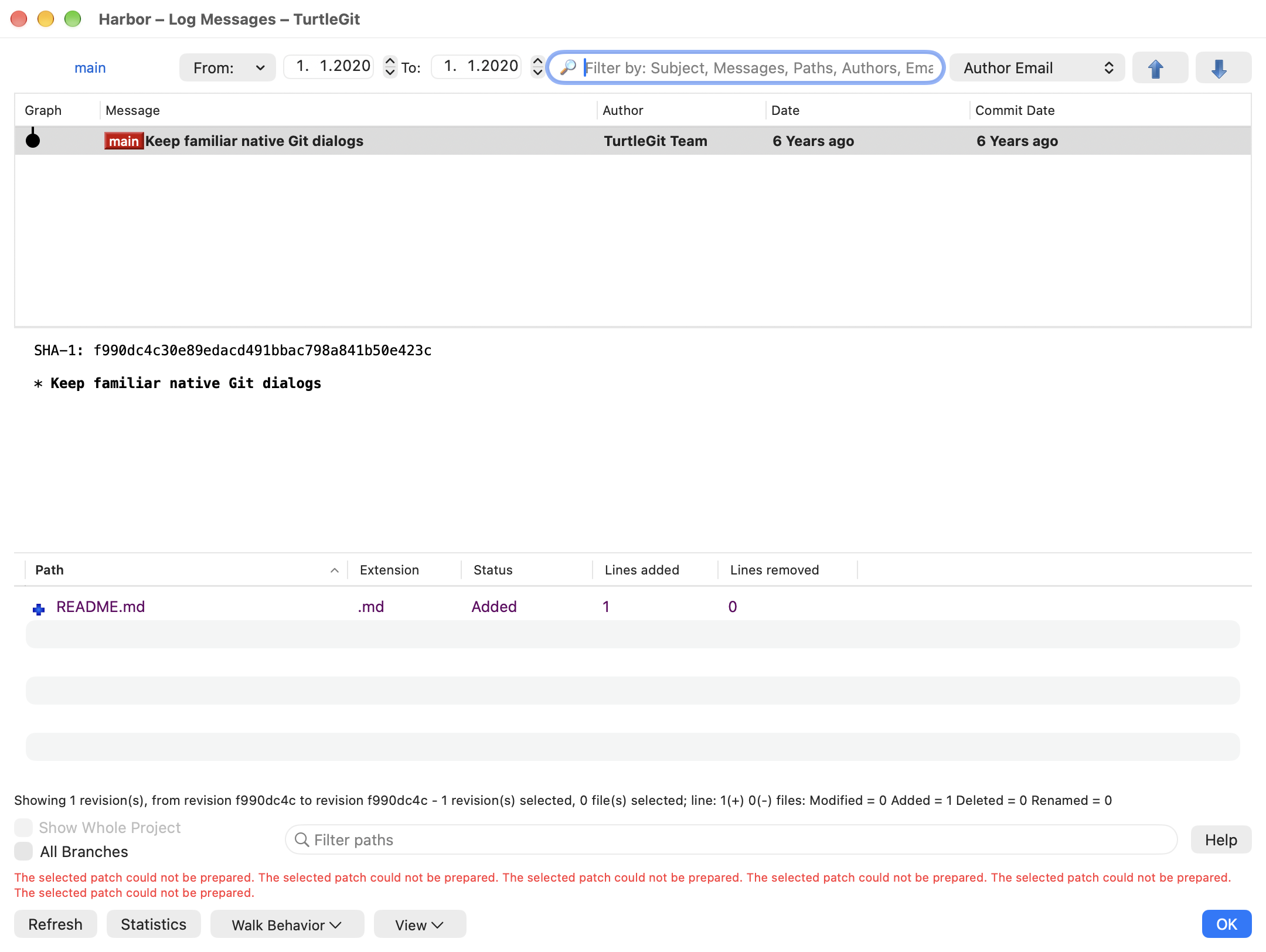1266x952 pixels.
Task: Open the Statistics dialog
Action: [154, 924]
